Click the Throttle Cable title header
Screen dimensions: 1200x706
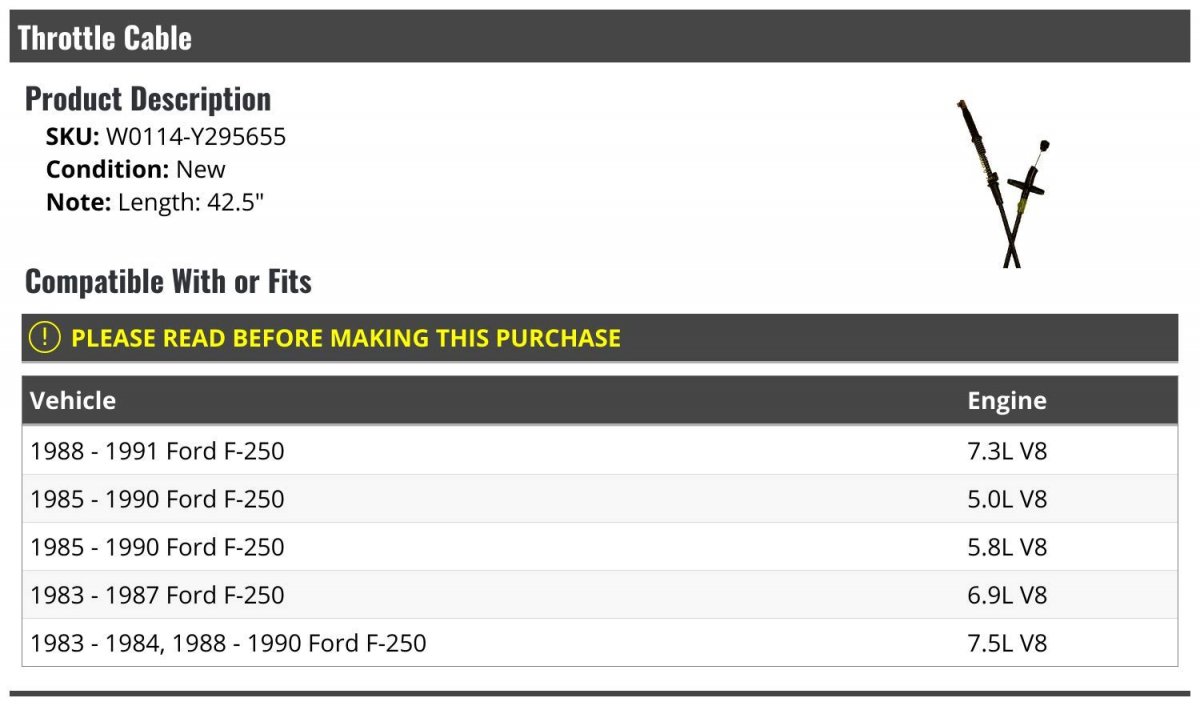[x=105, y=38]
